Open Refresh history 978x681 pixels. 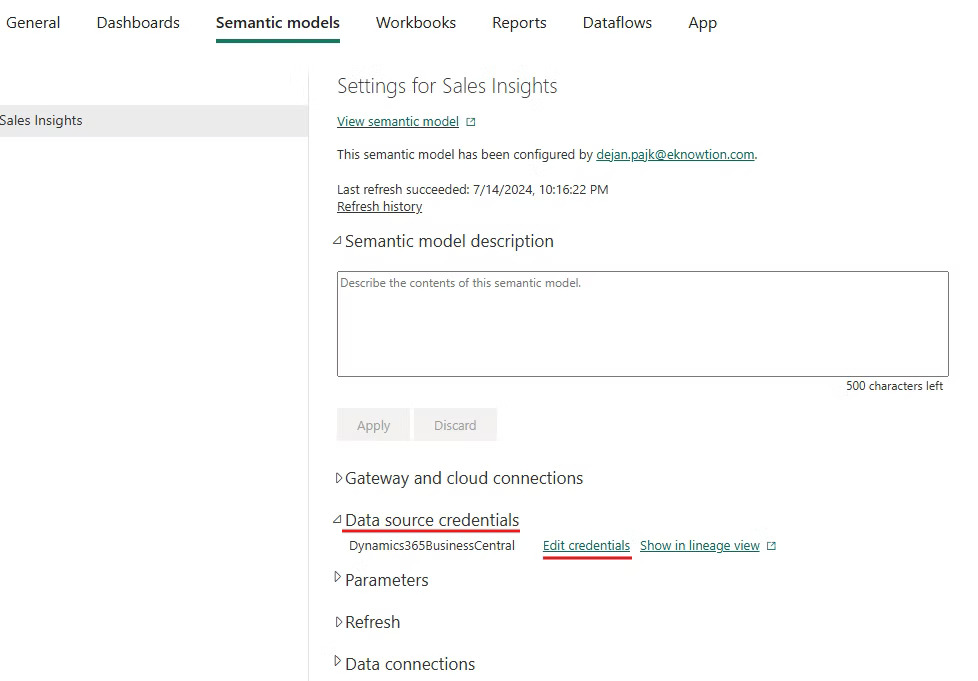[x=379, y=206]
